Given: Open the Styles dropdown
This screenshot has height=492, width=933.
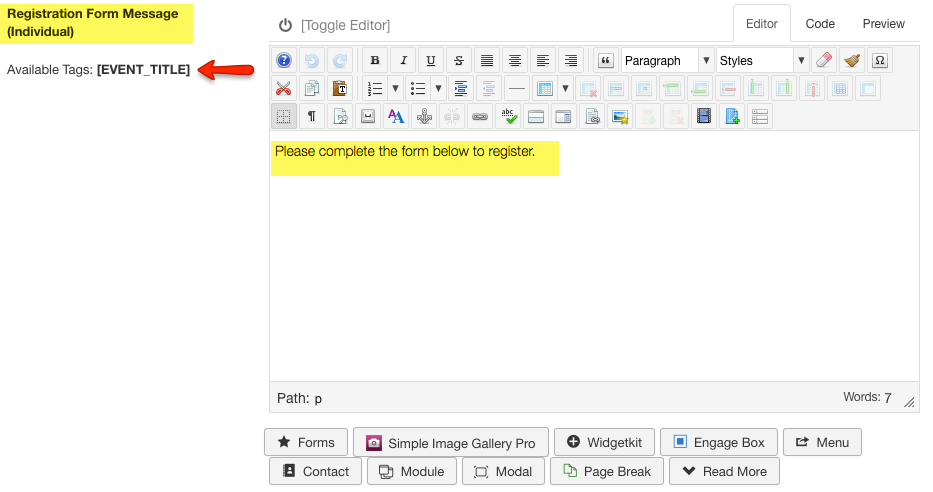Looking at the screenshot, I should [x=762, y=60].
